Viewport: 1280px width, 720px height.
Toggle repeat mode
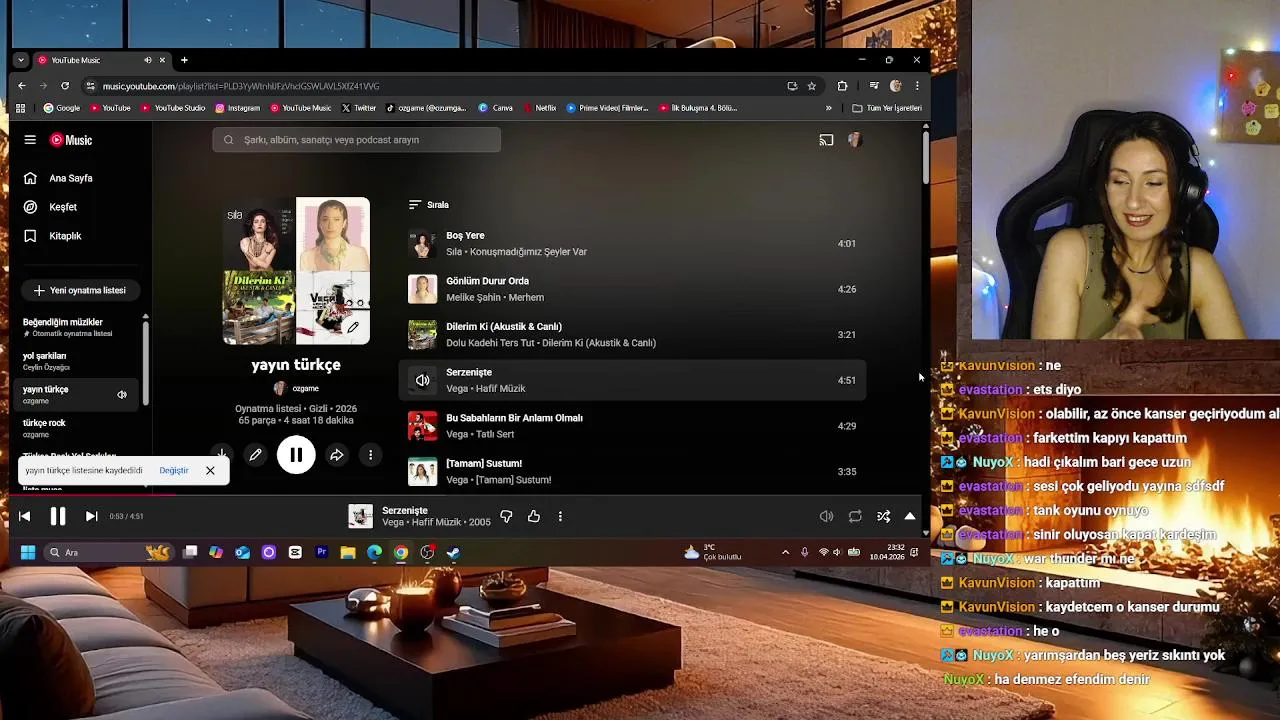coord(855,516)
